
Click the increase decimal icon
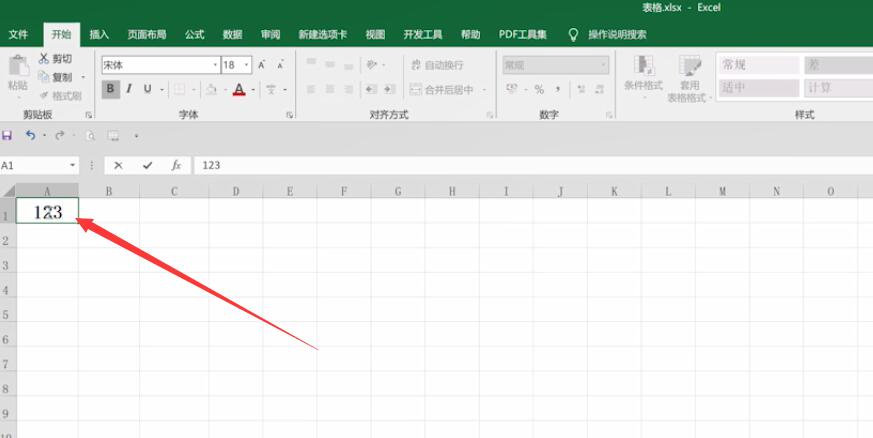(x=581, y=89)
